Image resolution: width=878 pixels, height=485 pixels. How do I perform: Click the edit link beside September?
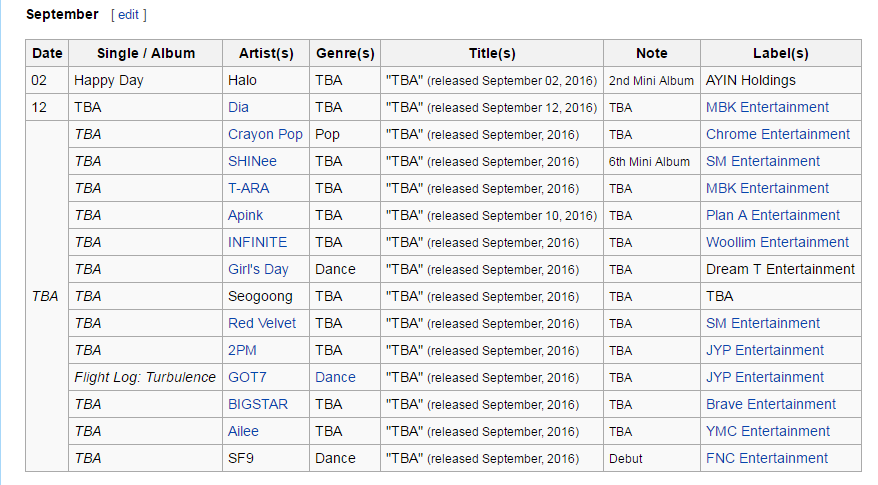(x=128, y=15)
